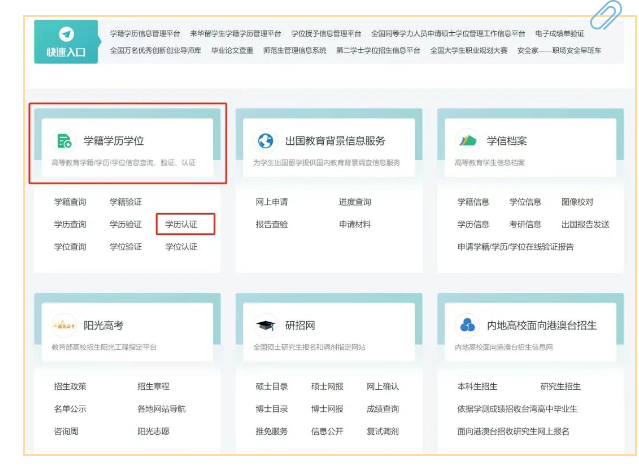This screenshot has width=639, height=469.
Task: Select 网上申请 under 出国教育背景信息服务
Action: tap(272, 202)
